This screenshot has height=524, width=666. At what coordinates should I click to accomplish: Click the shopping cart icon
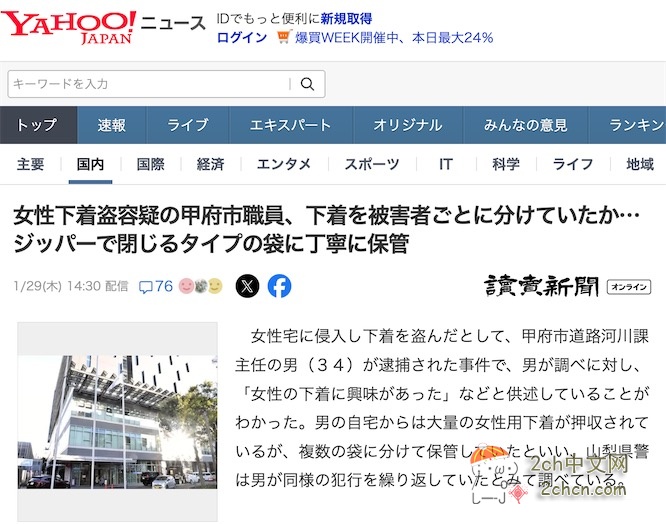283,37
